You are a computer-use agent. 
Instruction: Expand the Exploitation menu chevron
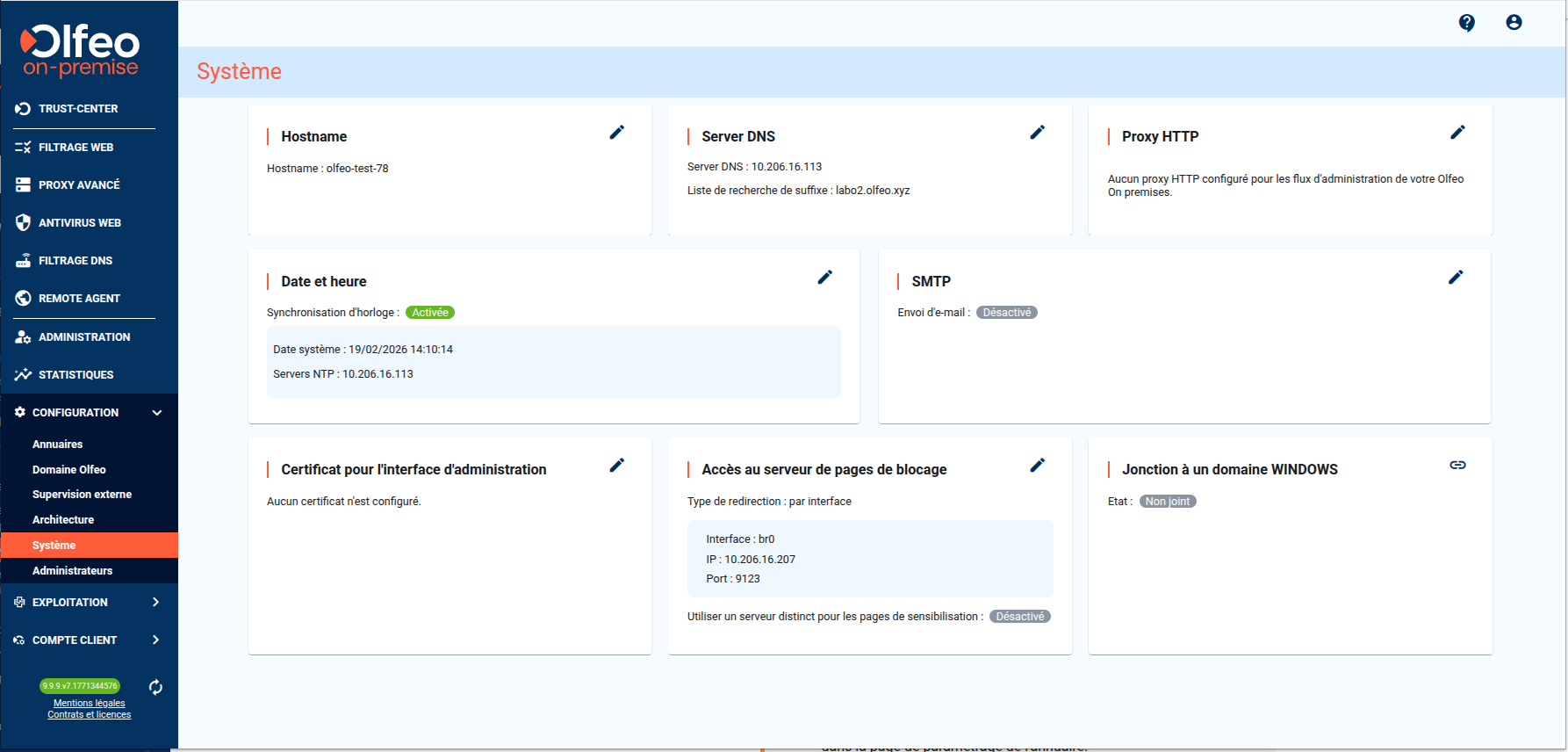(x=156, y=603)
